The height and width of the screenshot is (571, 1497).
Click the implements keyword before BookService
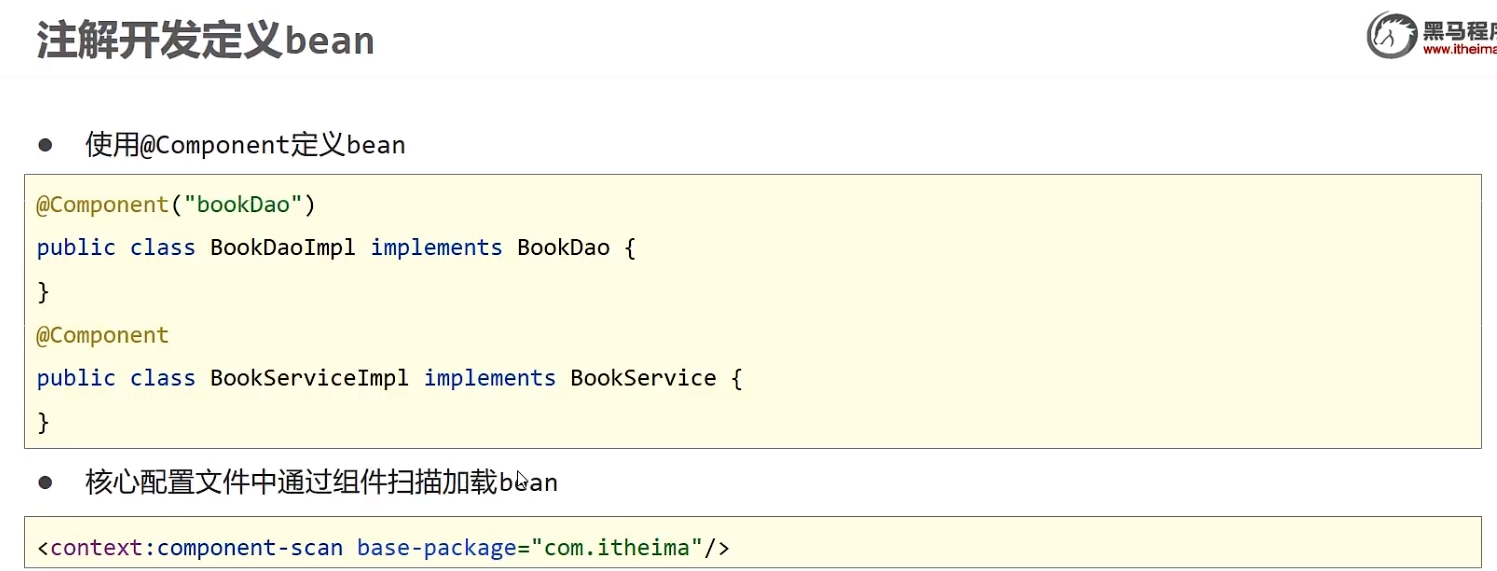coord(489,378)
